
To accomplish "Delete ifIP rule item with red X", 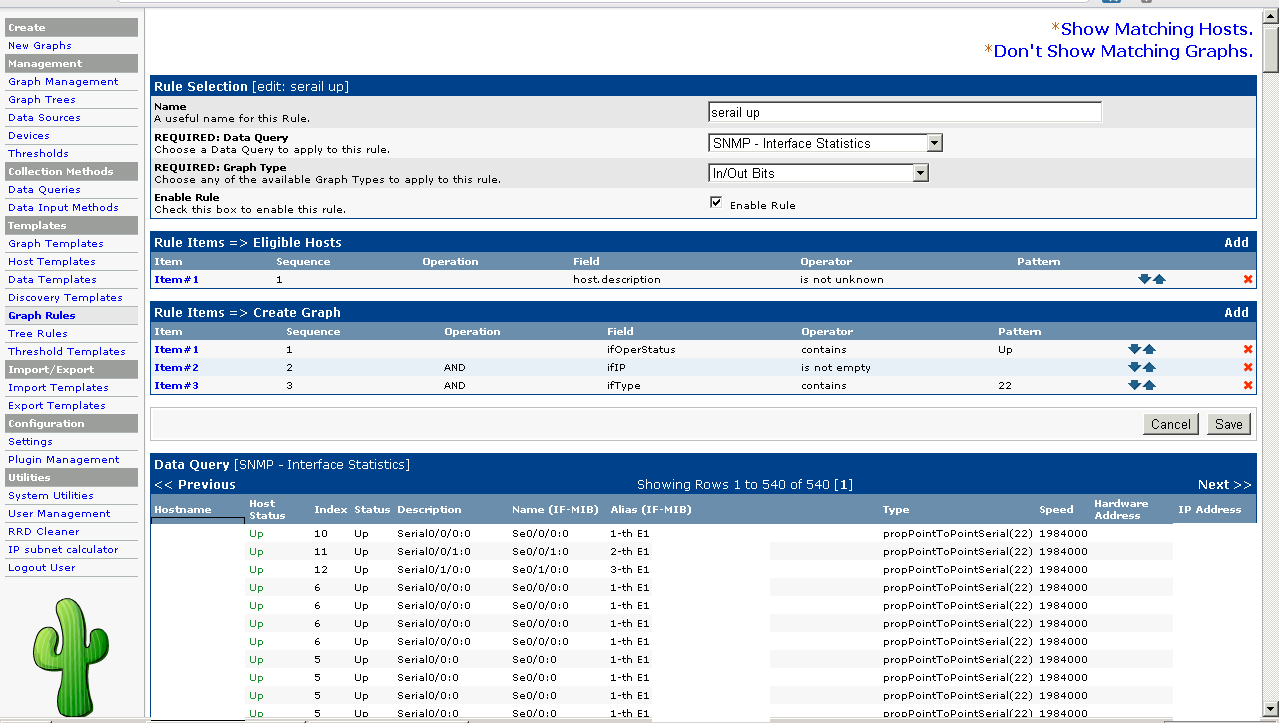I will pyautogui.click(x=1248, y=368).
